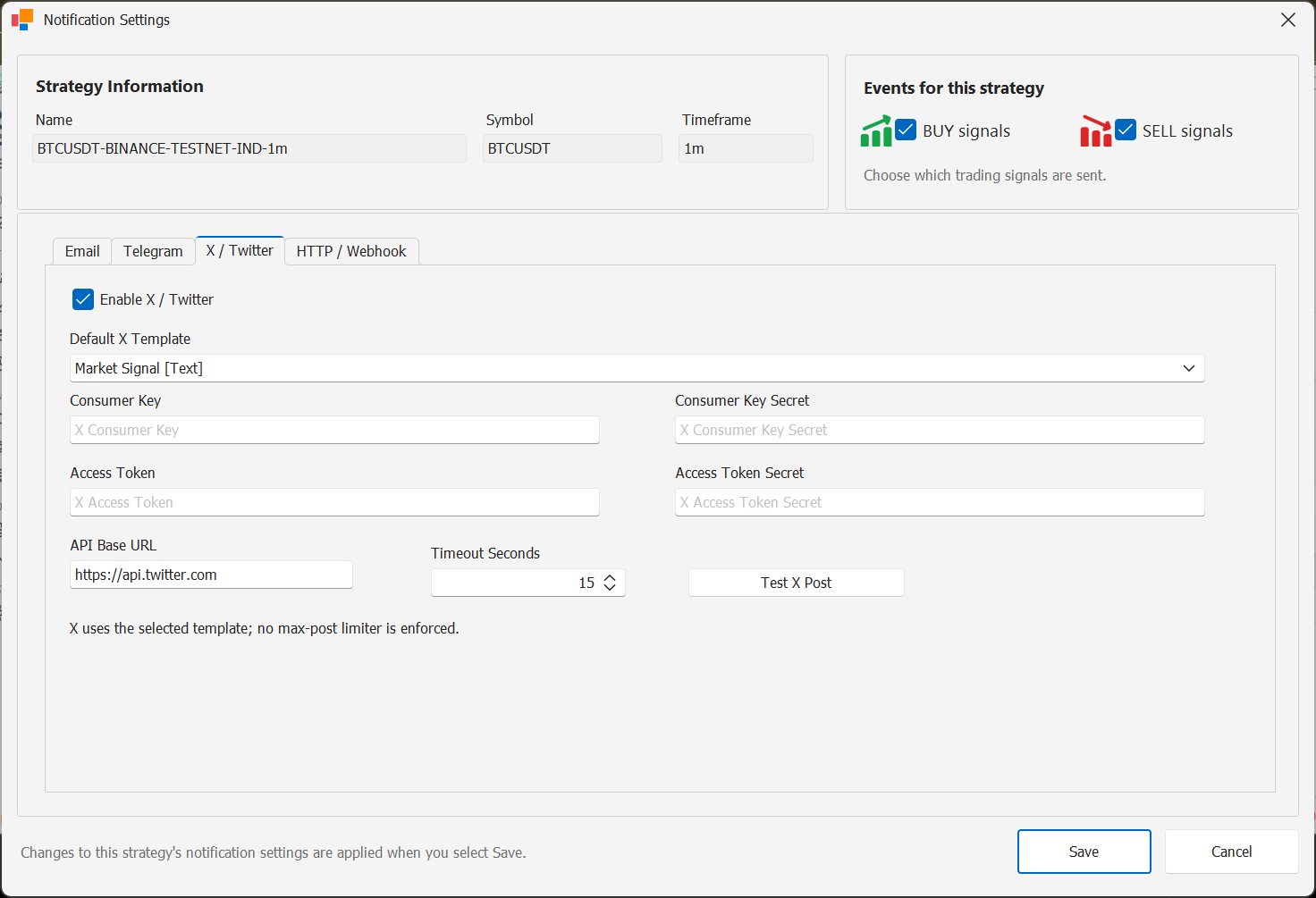
Task: Open the HTTP / Webhook tab
Action: (x=351, y=251)
